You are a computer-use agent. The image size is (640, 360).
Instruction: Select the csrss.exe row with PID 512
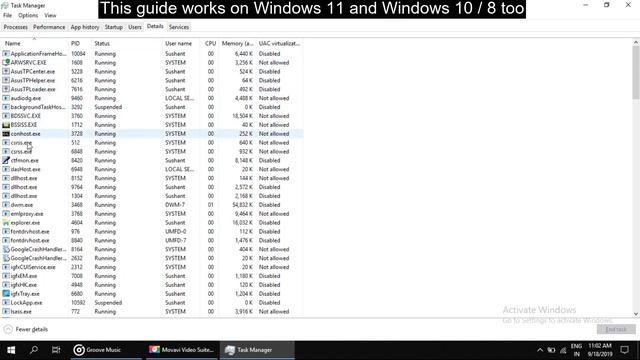(x=152, y=143)
